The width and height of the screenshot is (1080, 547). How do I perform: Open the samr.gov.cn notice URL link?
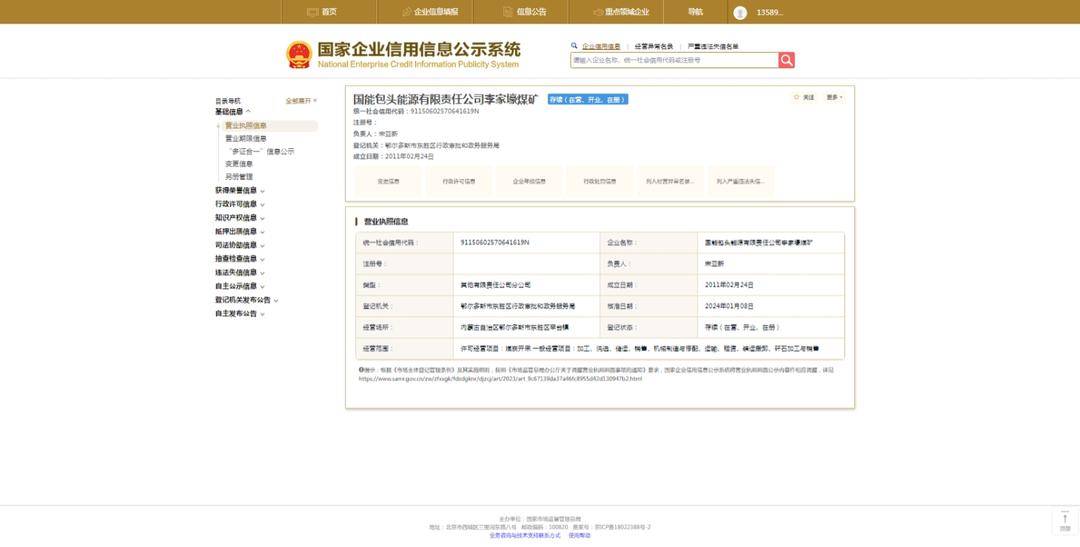click(x=500, y=379)
